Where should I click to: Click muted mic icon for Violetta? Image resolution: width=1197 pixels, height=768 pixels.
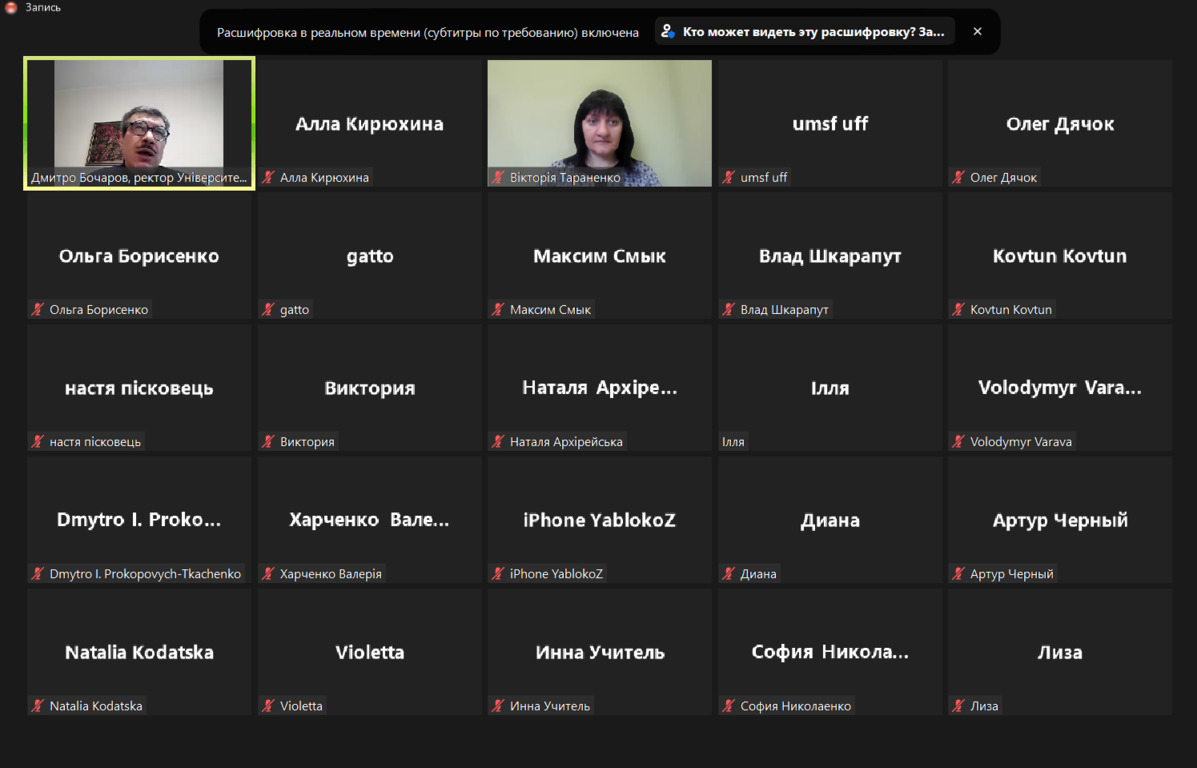pos(268,705)
